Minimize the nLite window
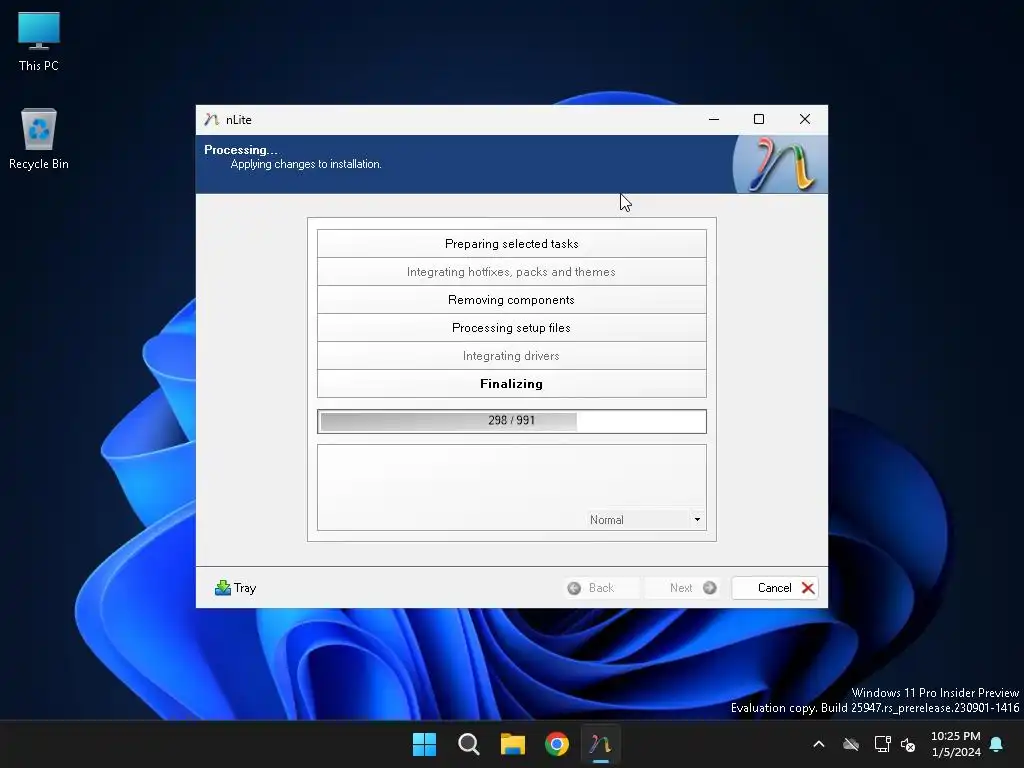 point(714,120)
